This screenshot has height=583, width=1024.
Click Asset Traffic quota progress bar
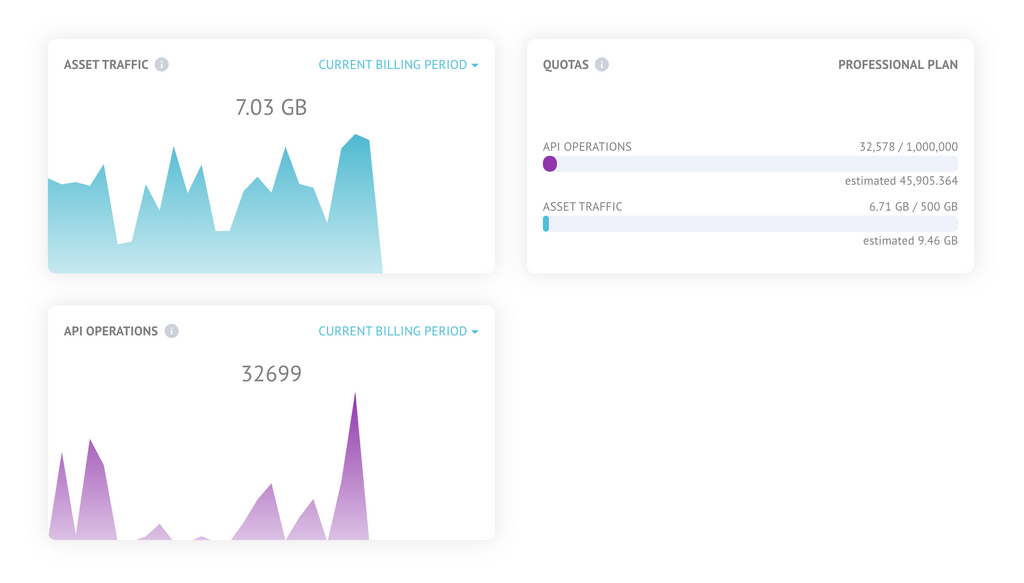750,224
